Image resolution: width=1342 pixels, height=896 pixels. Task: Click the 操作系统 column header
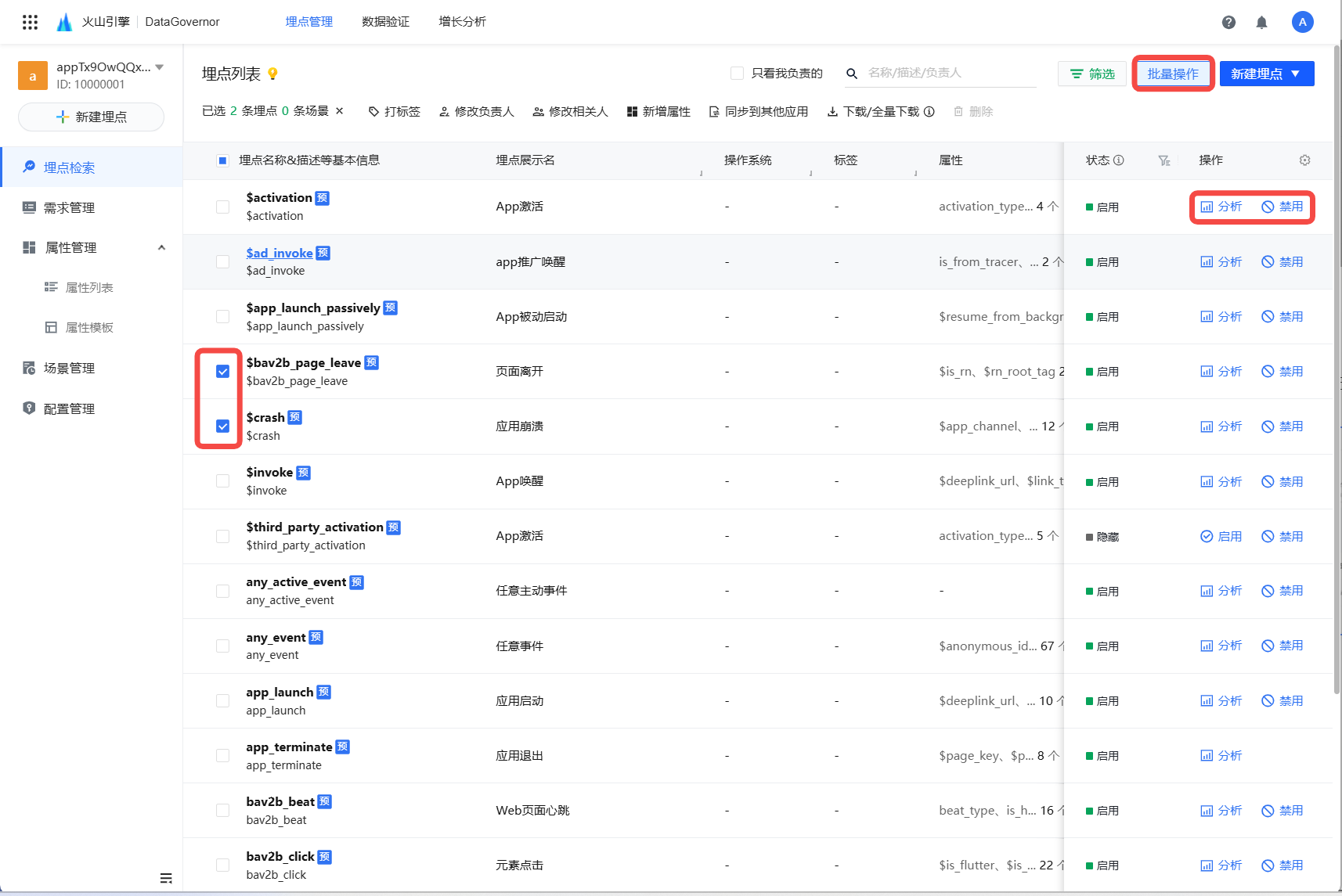[748, 160]
